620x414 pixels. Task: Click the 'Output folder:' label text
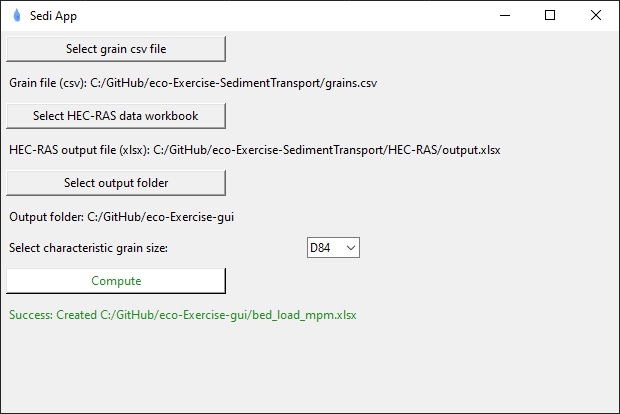(x=46, y=215)
